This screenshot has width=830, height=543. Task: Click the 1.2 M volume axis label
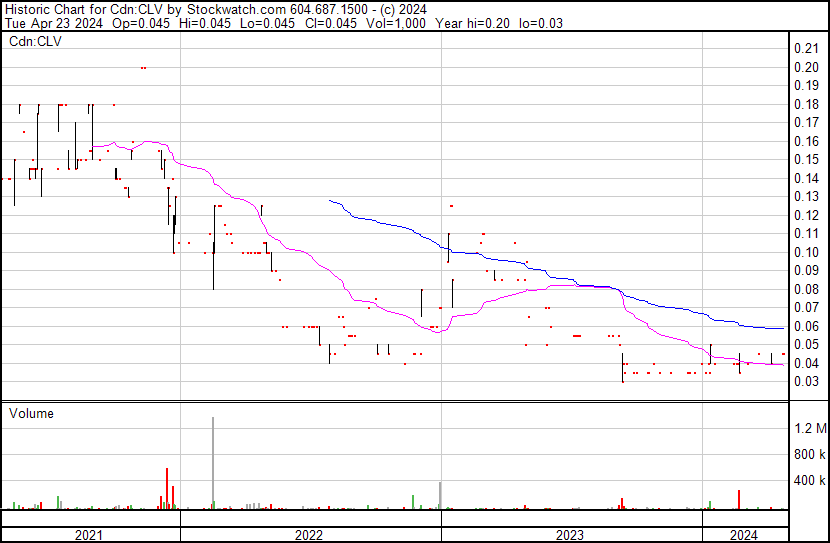click(x=810, y=429)
